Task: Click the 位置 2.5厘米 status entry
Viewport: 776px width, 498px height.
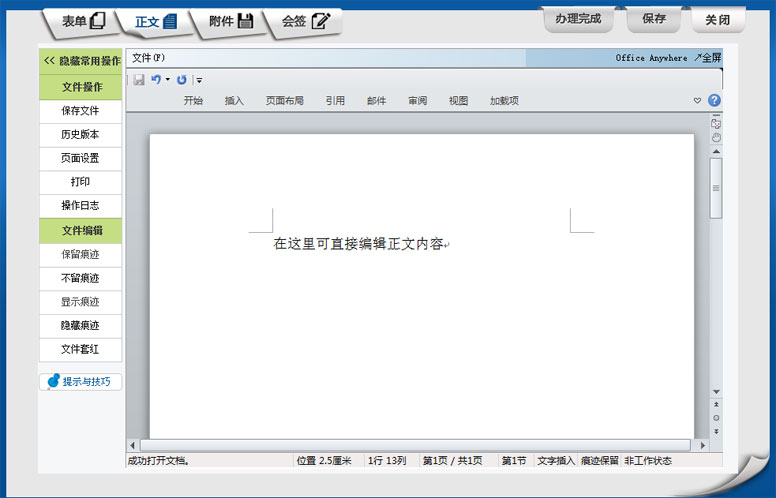Action: coord(324,461)
